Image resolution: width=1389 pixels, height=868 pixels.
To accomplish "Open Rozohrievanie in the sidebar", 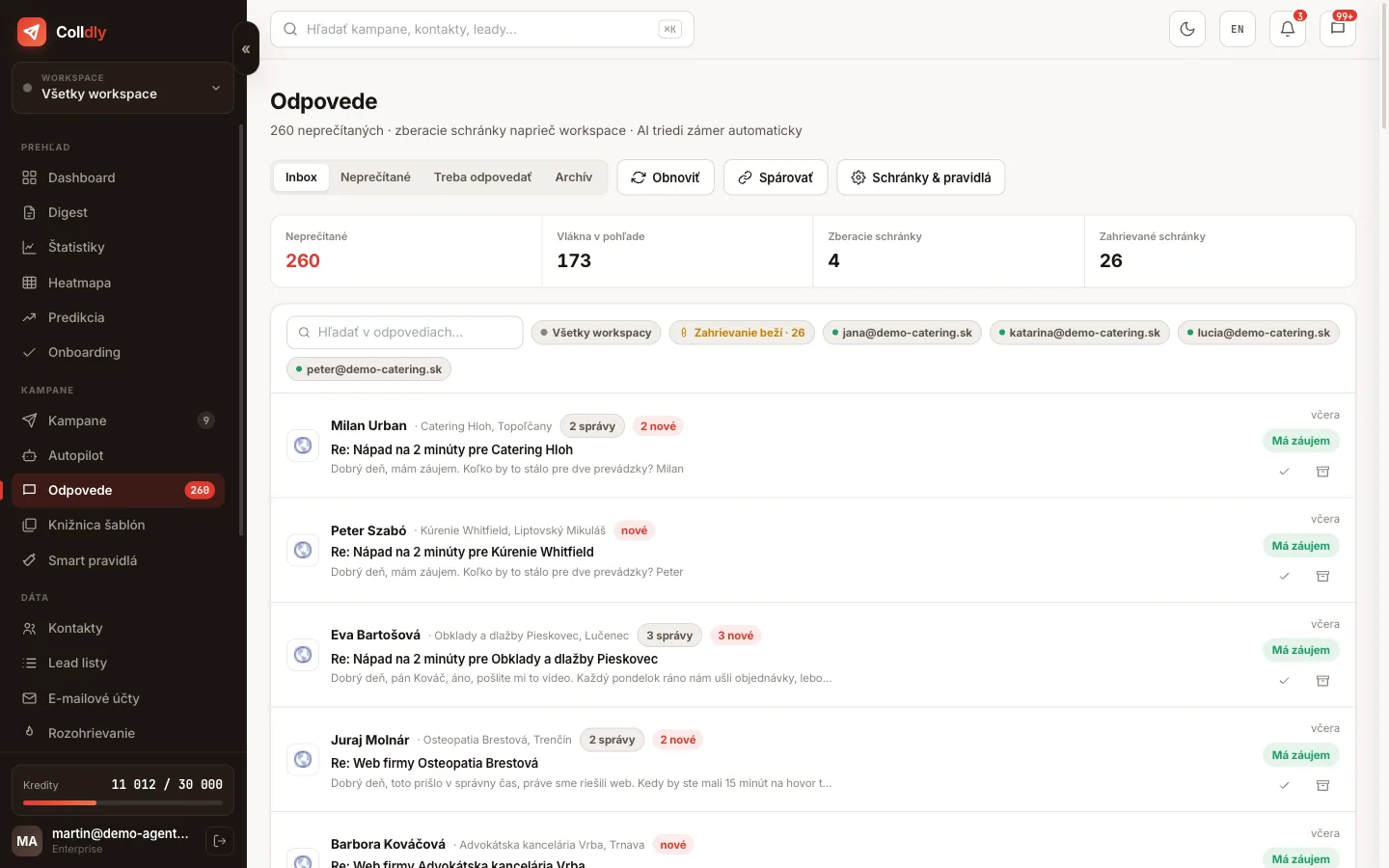I will (118, 733).
